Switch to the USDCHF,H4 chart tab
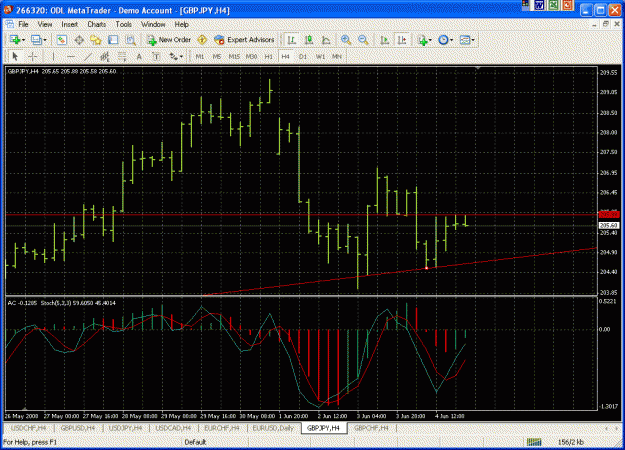 pos(28,428)
